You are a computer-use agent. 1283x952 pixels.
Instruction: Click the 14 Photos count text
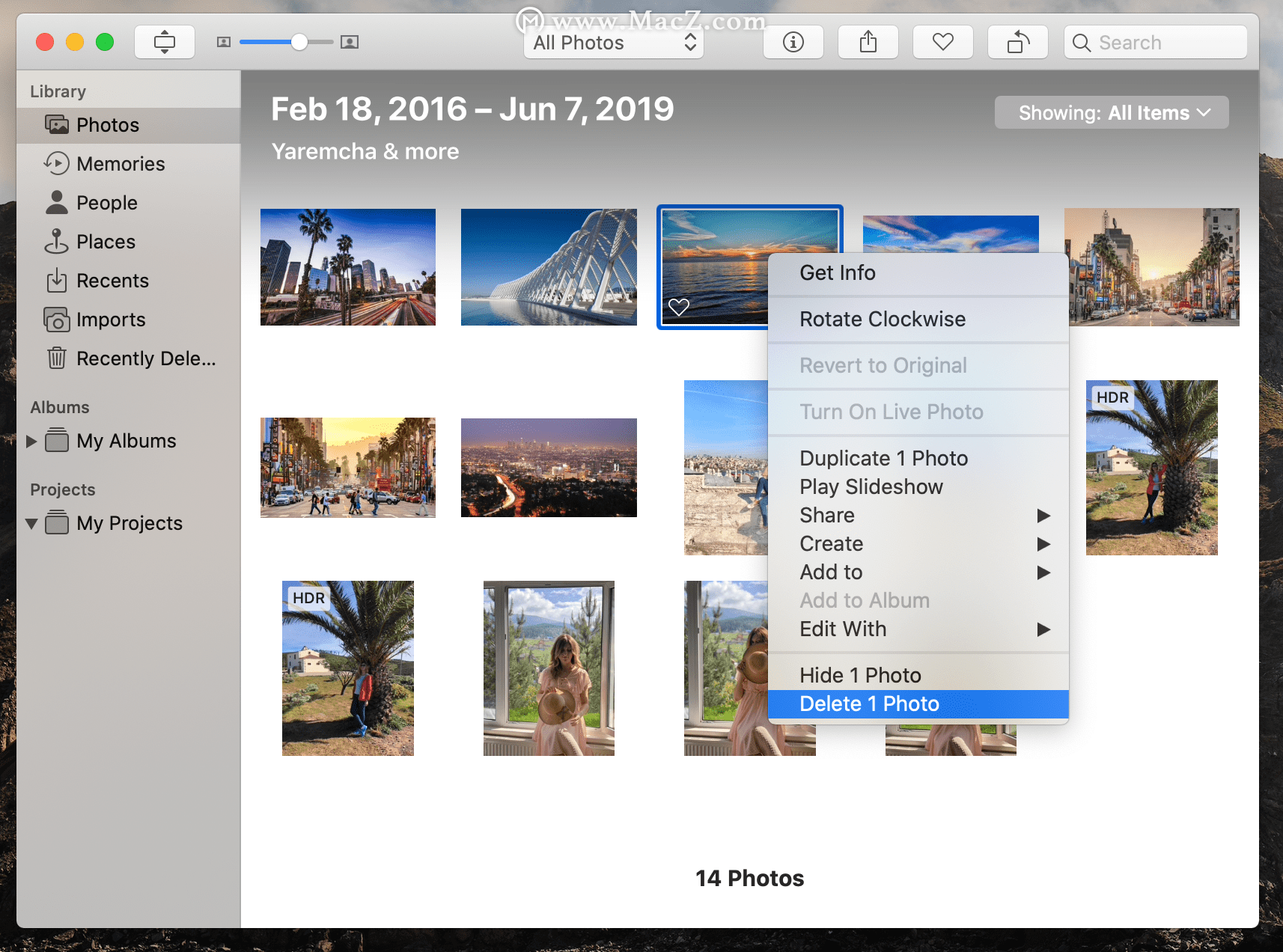[750, 878]
